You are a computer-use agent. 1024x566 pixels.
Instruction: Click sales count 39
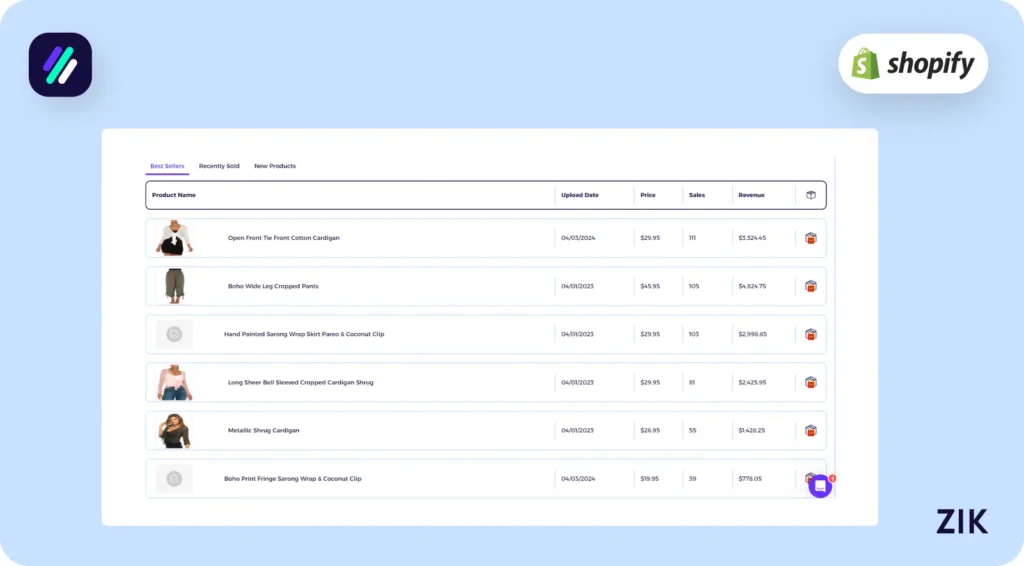pos(692,479)
